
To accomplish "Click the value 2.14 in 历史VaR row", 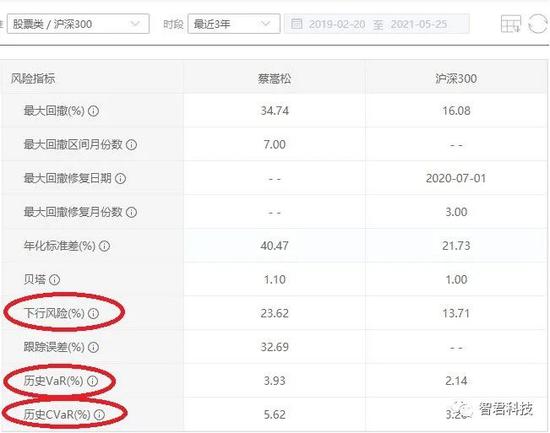I will [x=456, y=381].
